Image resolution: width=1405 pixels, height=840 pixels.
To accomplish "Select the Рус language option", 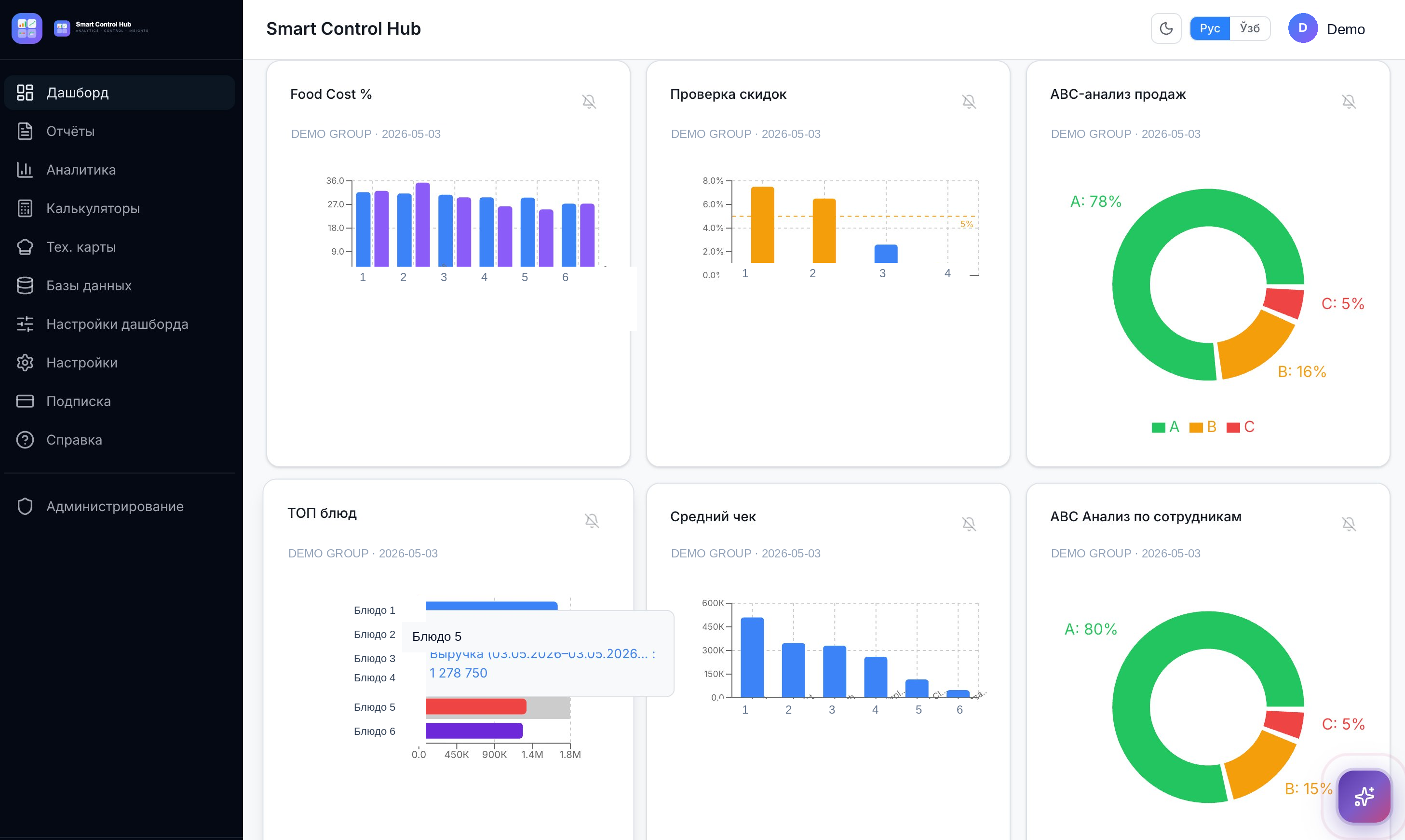I will click(1209, 28).
